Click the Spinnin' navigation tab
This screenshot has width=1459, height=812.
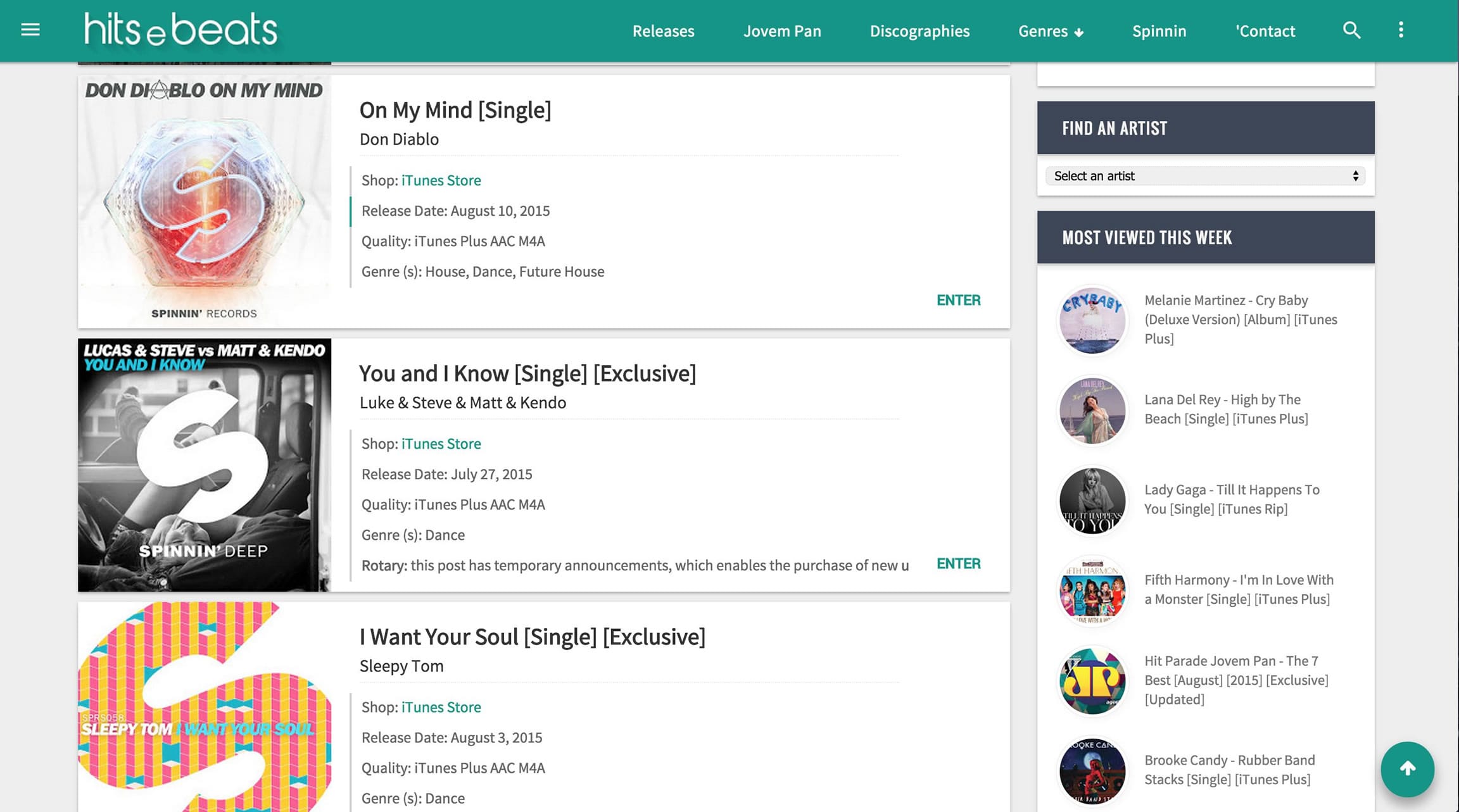click(1159, 30)
